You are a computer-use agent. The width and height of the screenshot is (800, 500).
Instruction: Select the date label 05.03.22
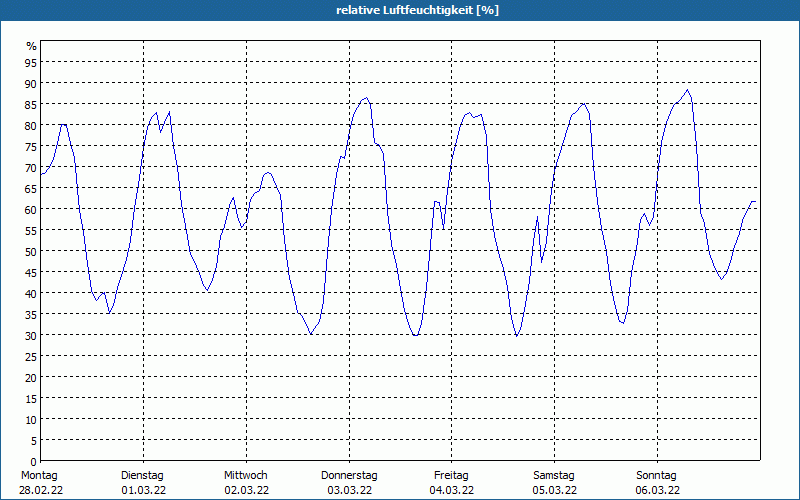pos(554,490)
